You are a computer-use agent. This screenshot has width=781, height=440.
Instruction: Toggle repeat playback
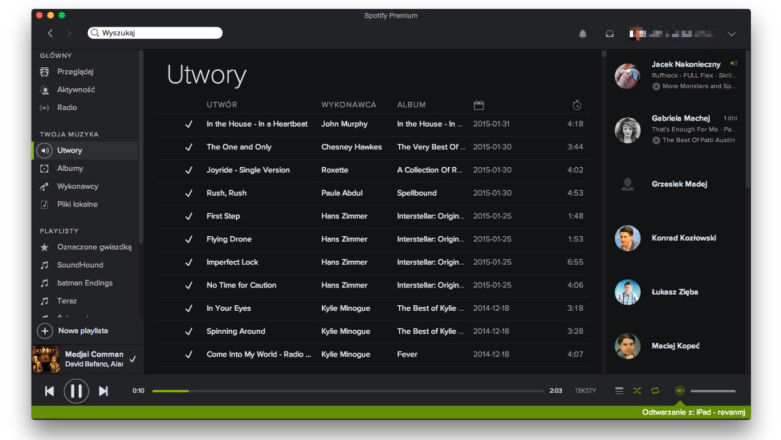pyautogui.click(x=655, y=391)
